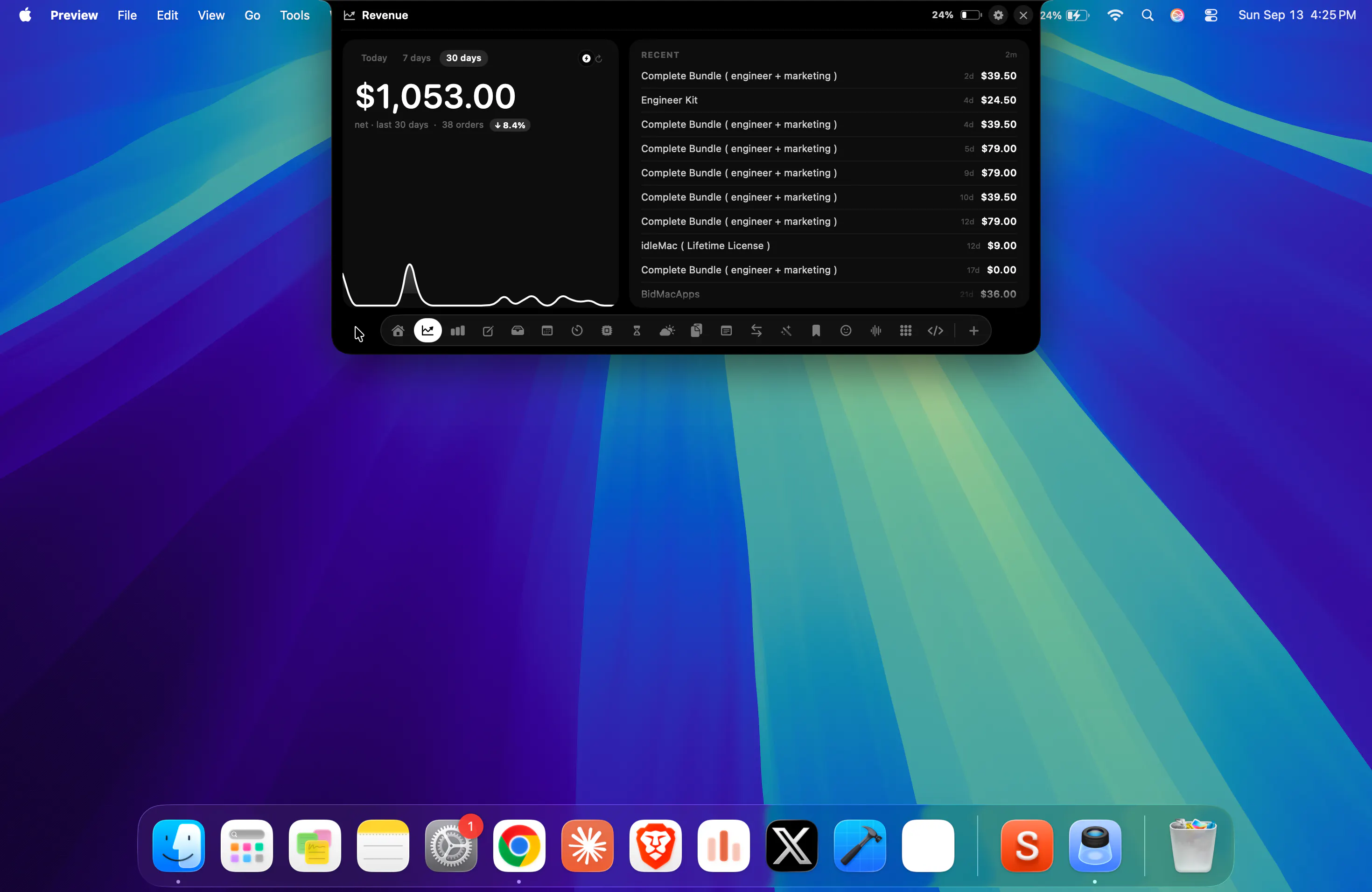Select the Complete Bundle $0.00 order from 17d ago

pyautogui.click(x=828, y=270)
